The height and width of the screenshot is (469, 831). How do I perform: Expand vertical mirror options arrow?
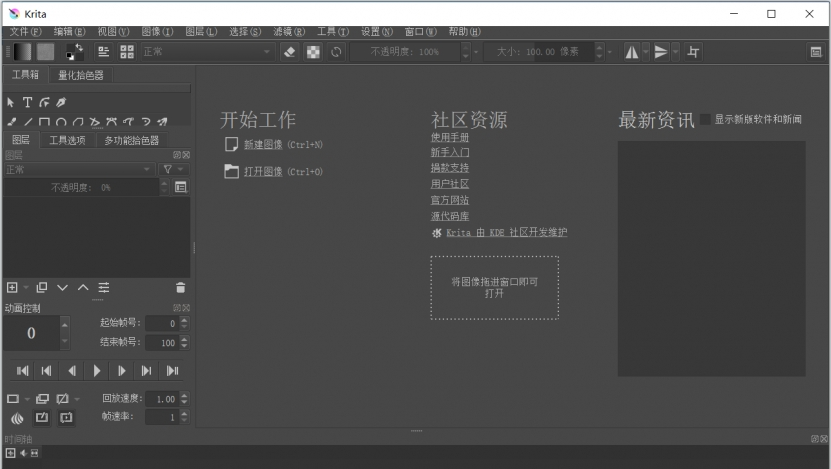coord(675,52)
